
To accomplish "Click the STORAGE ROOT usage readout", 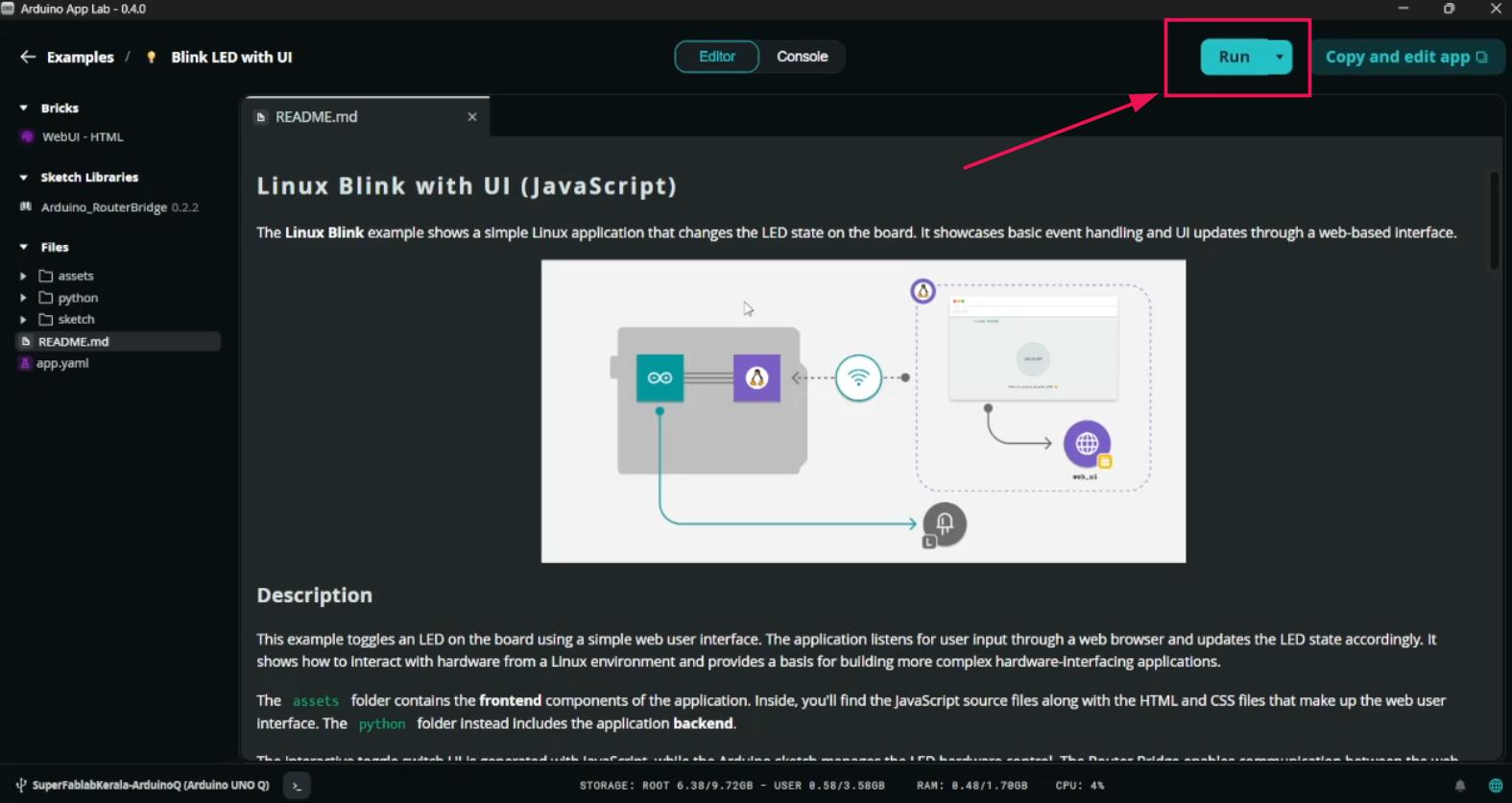I will (x=732, y=786).
